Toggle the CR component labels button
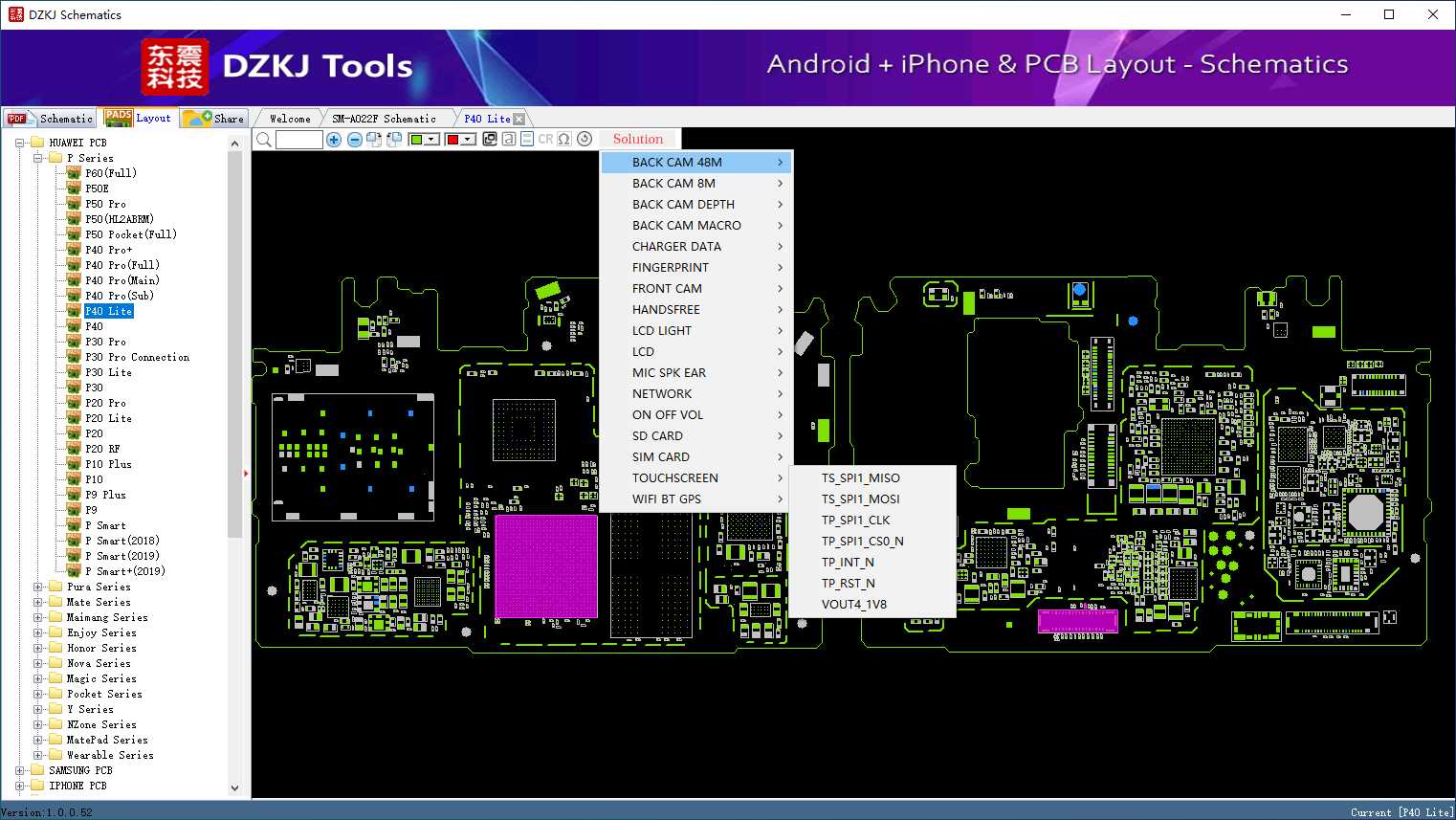Viewport: 1456px width, 820px height. pyautogui.click(x=545, y=140)
